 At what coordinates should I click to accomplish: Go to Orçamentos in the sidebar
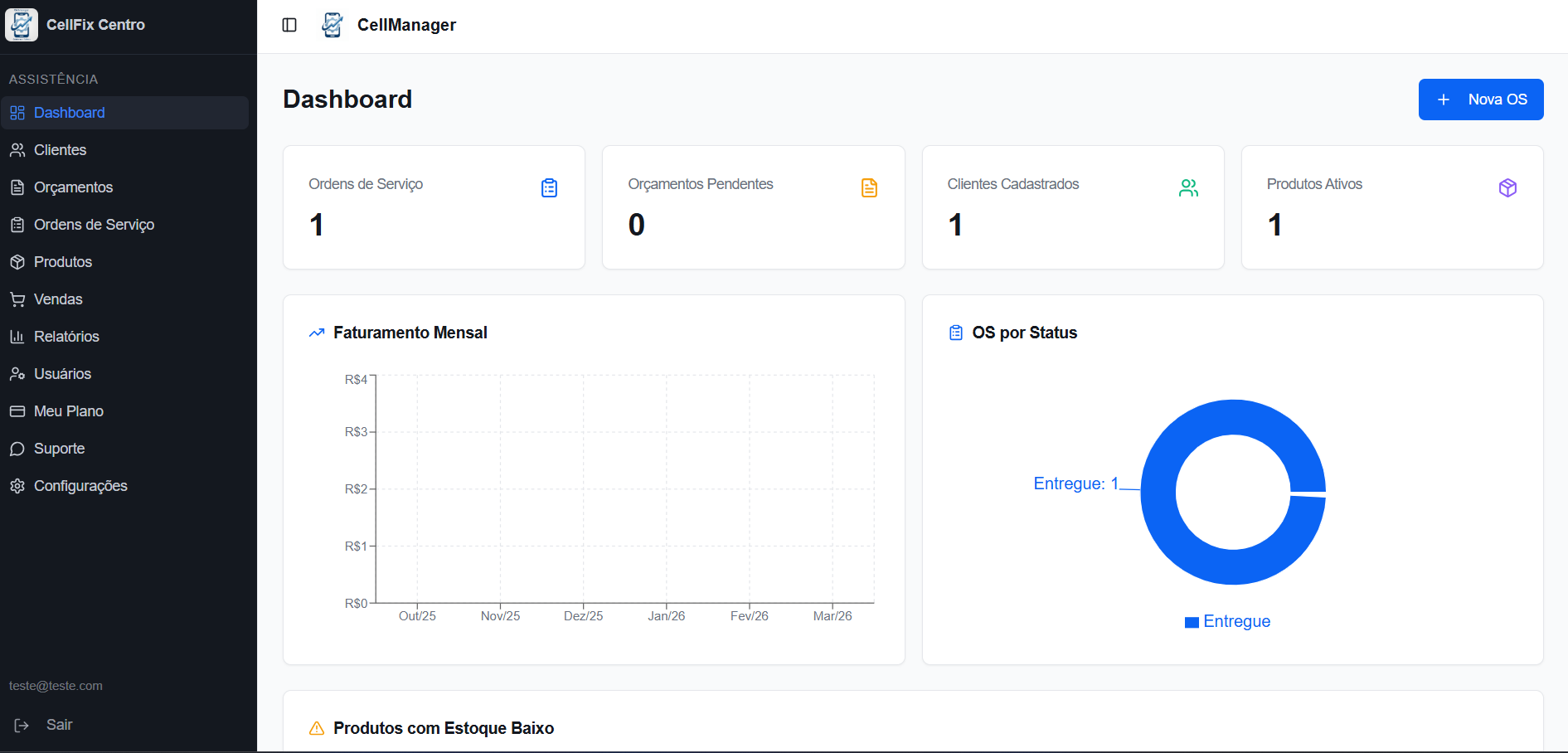(x=124, y=187)
